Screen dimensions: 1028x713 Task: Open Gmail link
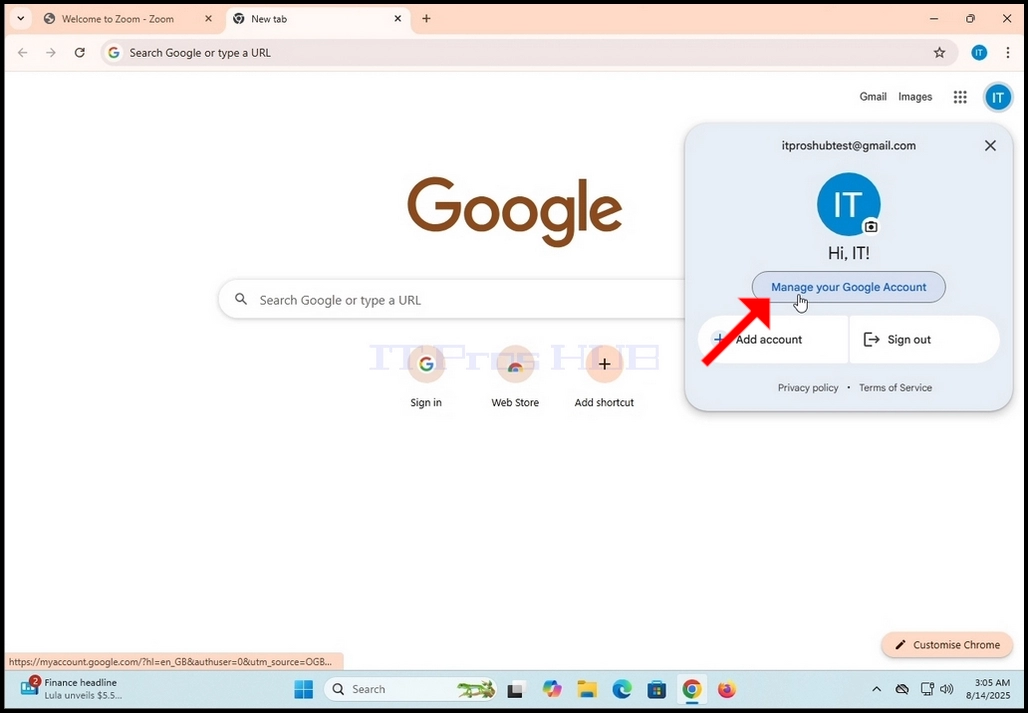[873, 97]
